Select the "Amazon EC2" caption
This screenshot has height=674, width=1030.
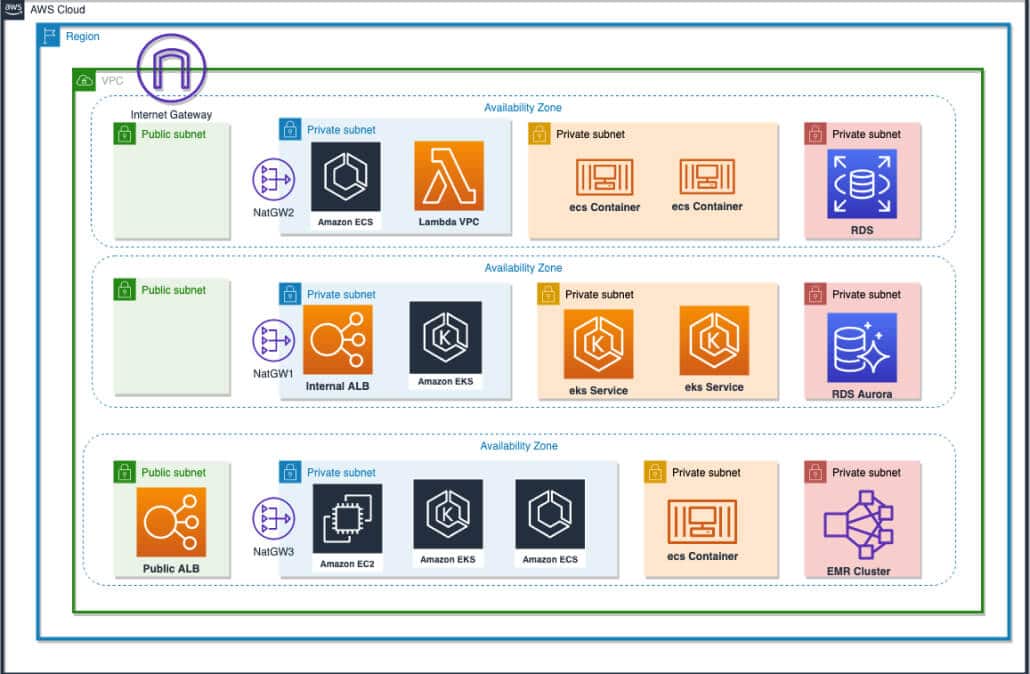tap(347, 564)
